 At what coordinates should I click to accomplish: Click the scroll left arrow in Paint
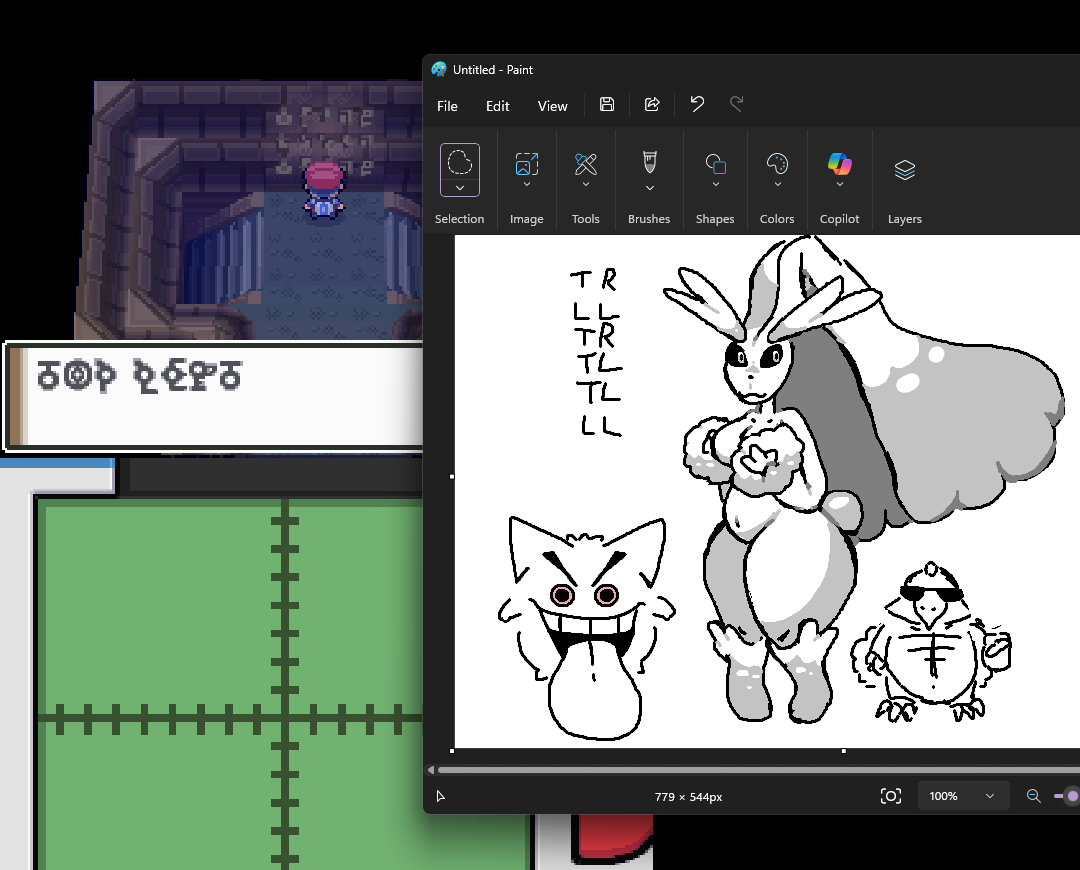[x=431, y=770]
